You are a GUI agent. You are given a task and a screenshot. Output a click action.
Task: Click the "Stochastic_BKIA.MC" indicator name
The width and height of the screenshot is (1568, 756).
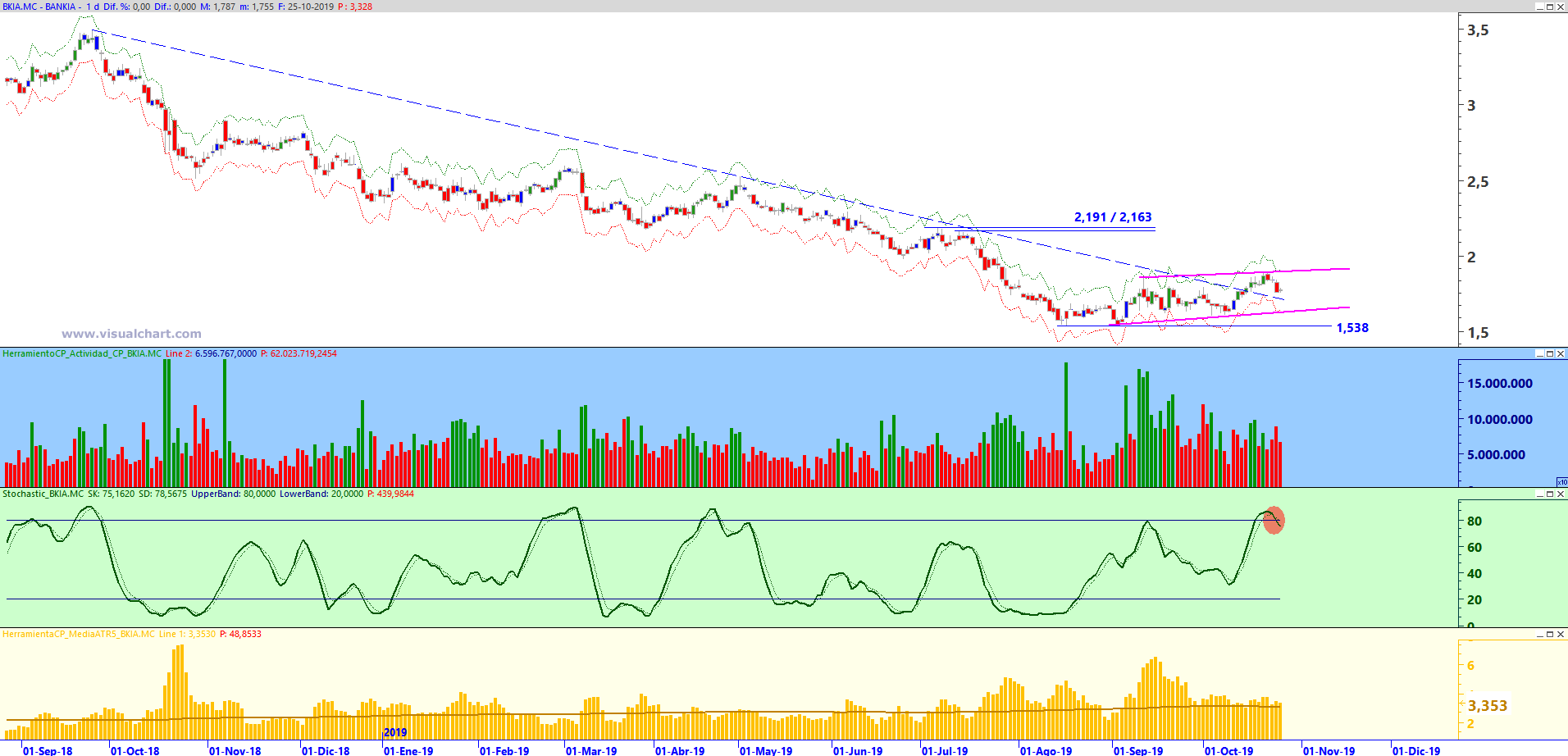tap(43, 494)
